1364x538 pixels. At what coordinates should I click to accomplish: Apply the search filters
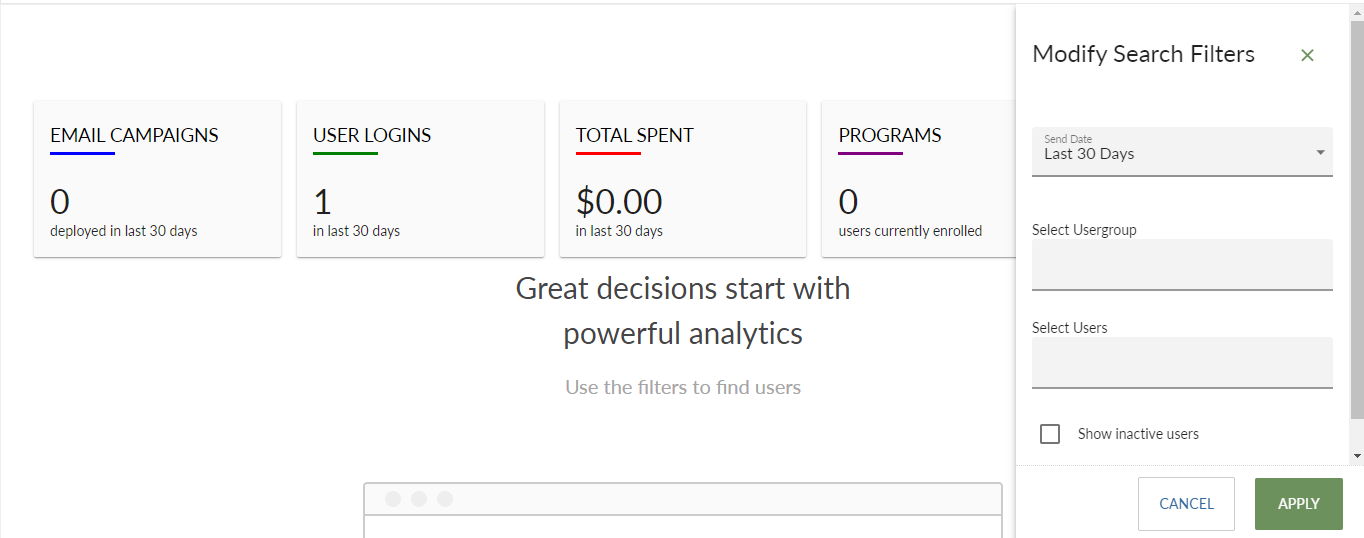point(1298,503)
